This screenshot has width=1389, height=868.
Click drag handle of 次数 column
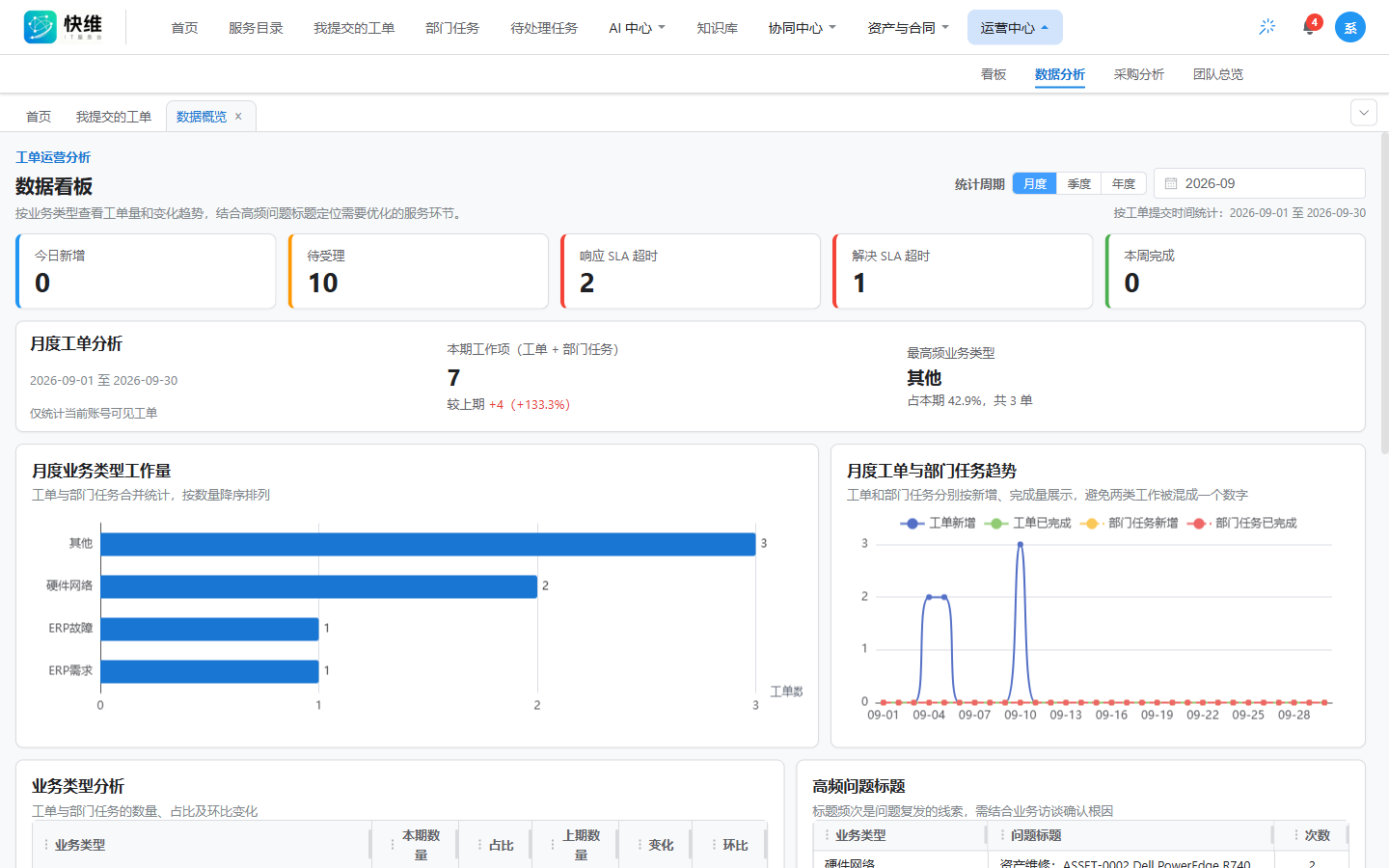1295,835
